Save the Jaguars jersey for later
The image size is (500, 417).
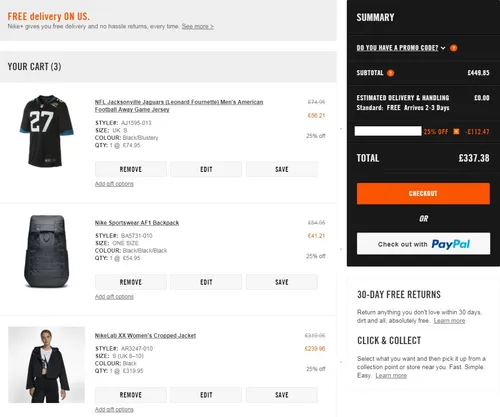pyautogui.click(x=282, y=169)
